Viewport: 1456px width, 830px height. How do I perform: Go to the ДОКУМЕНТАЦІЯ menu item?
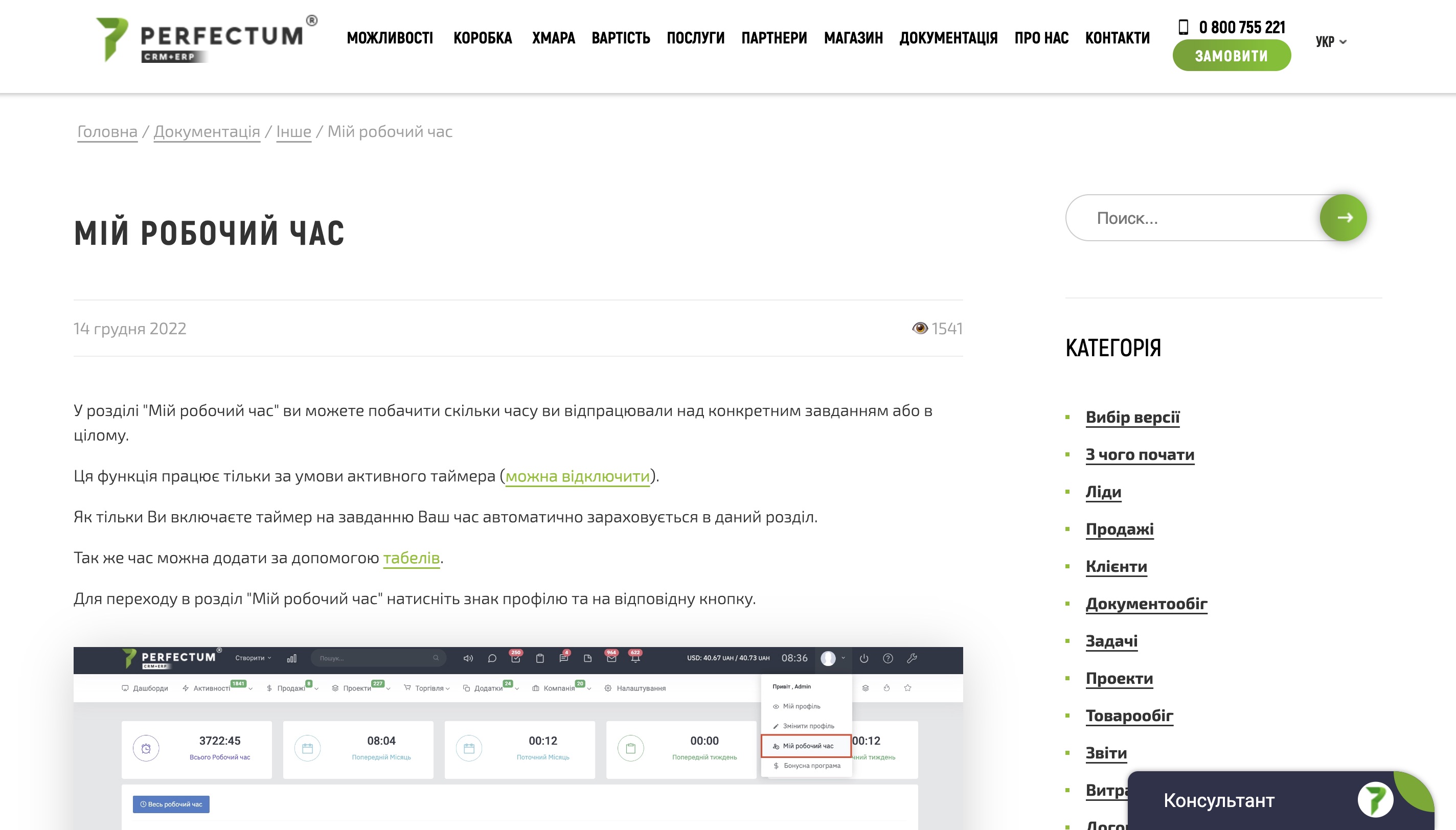pos(948,38)
